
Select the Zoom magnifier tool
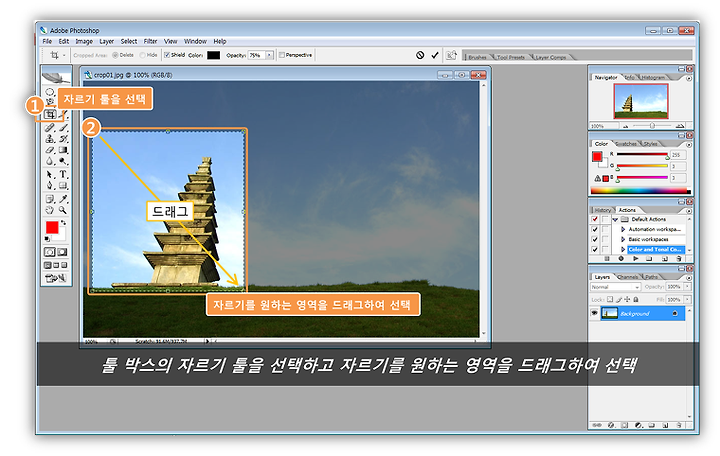tap(63, 210)
